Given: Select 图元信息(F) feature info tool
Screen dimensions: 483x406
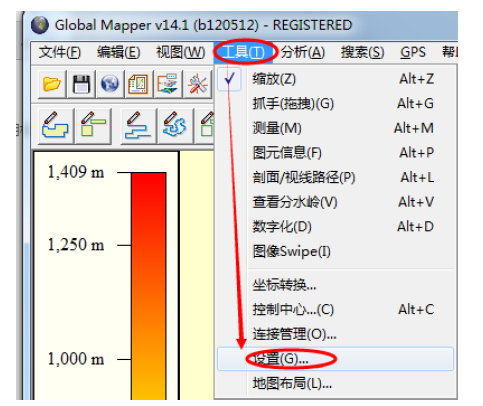Looking at the screenshot, I should pos(335,153).
